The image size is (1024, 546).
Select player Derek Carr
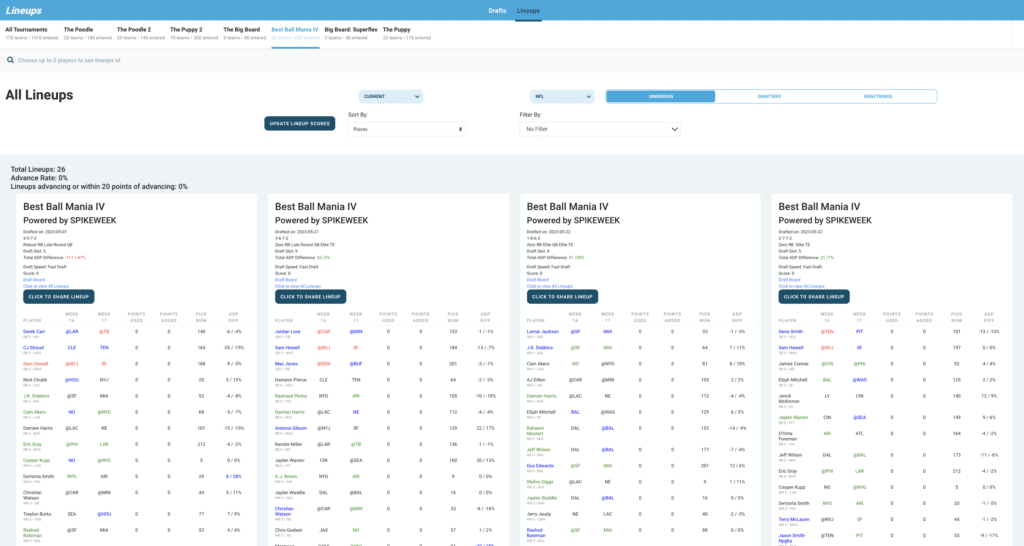34,332
